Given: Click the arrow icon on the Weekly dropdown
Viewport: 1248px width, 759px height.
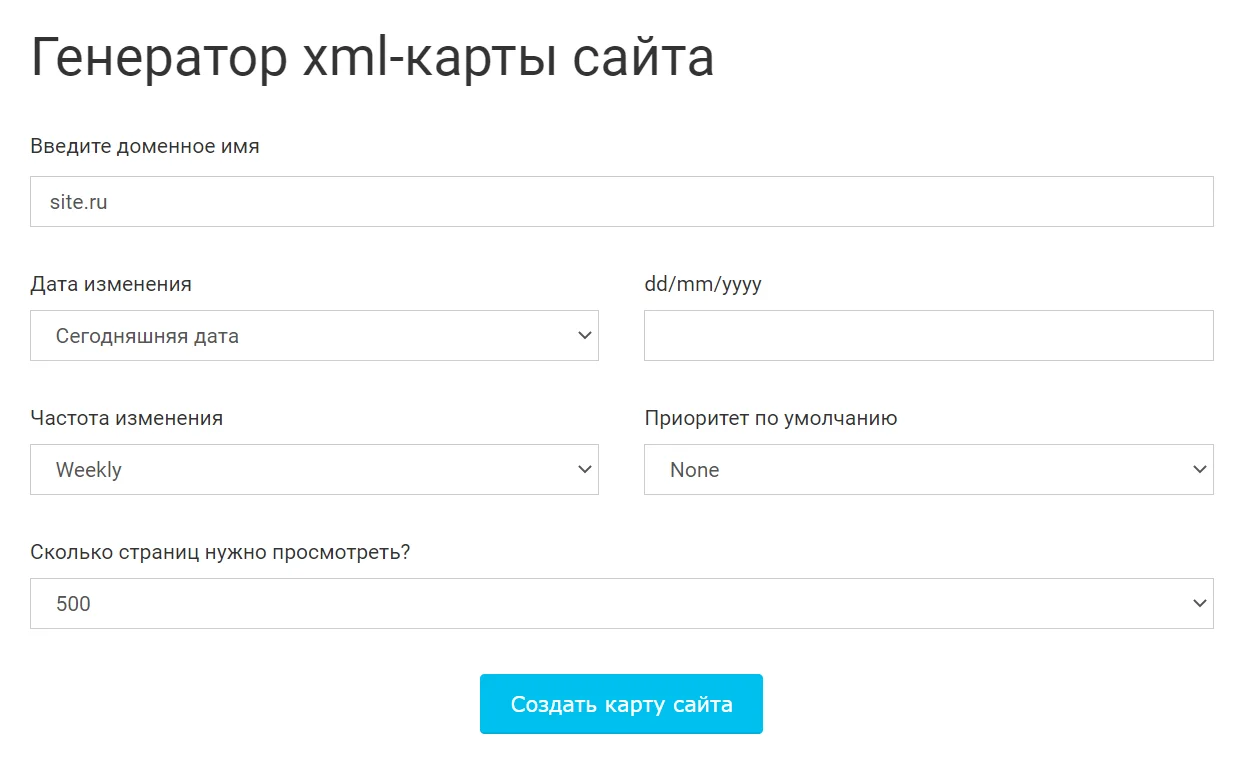Looking at the screenshot, I should (585, 470).
